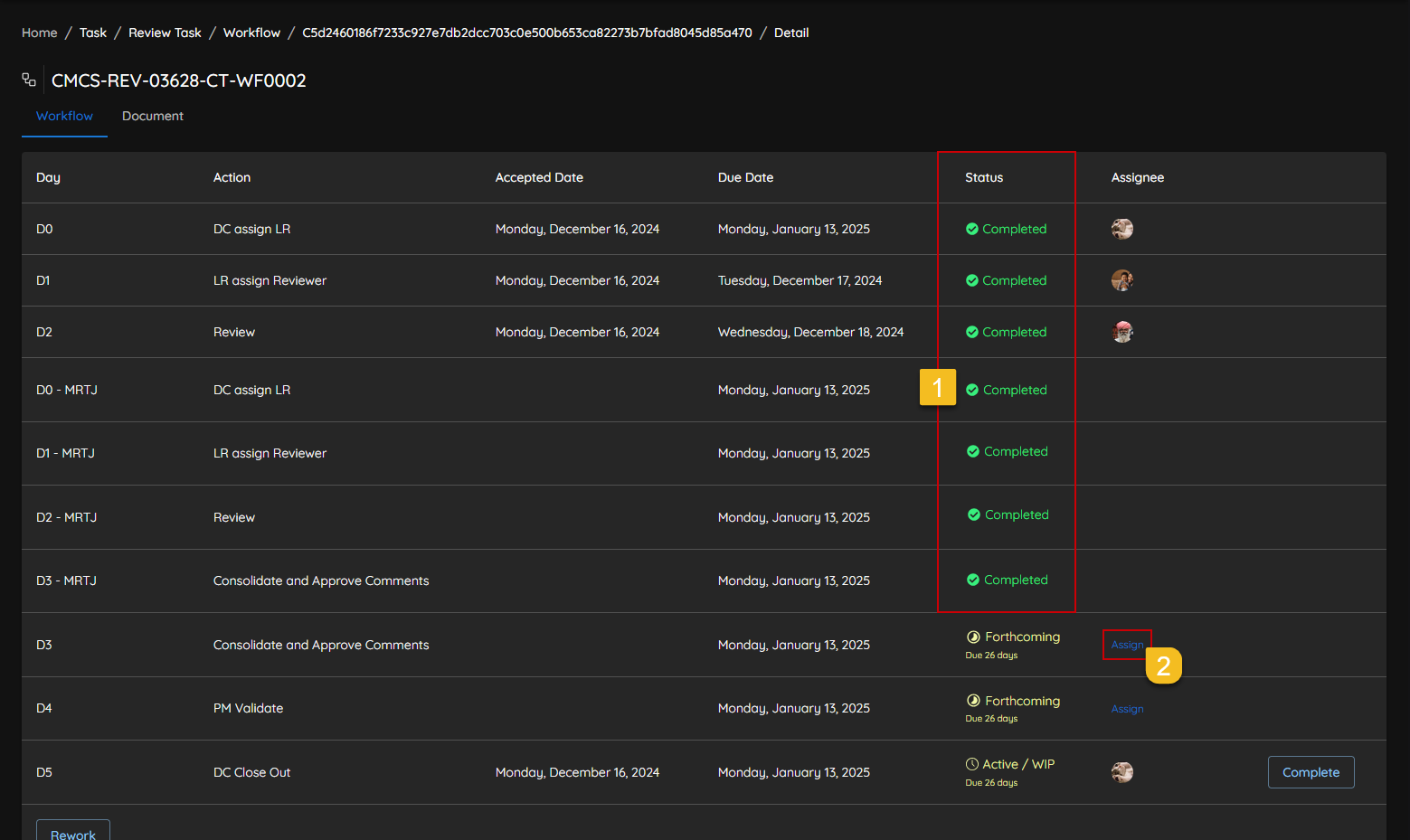Click the Workflow breadcrumb link
The width and height of the screenshot is (1410, 840).
(251, 33)
